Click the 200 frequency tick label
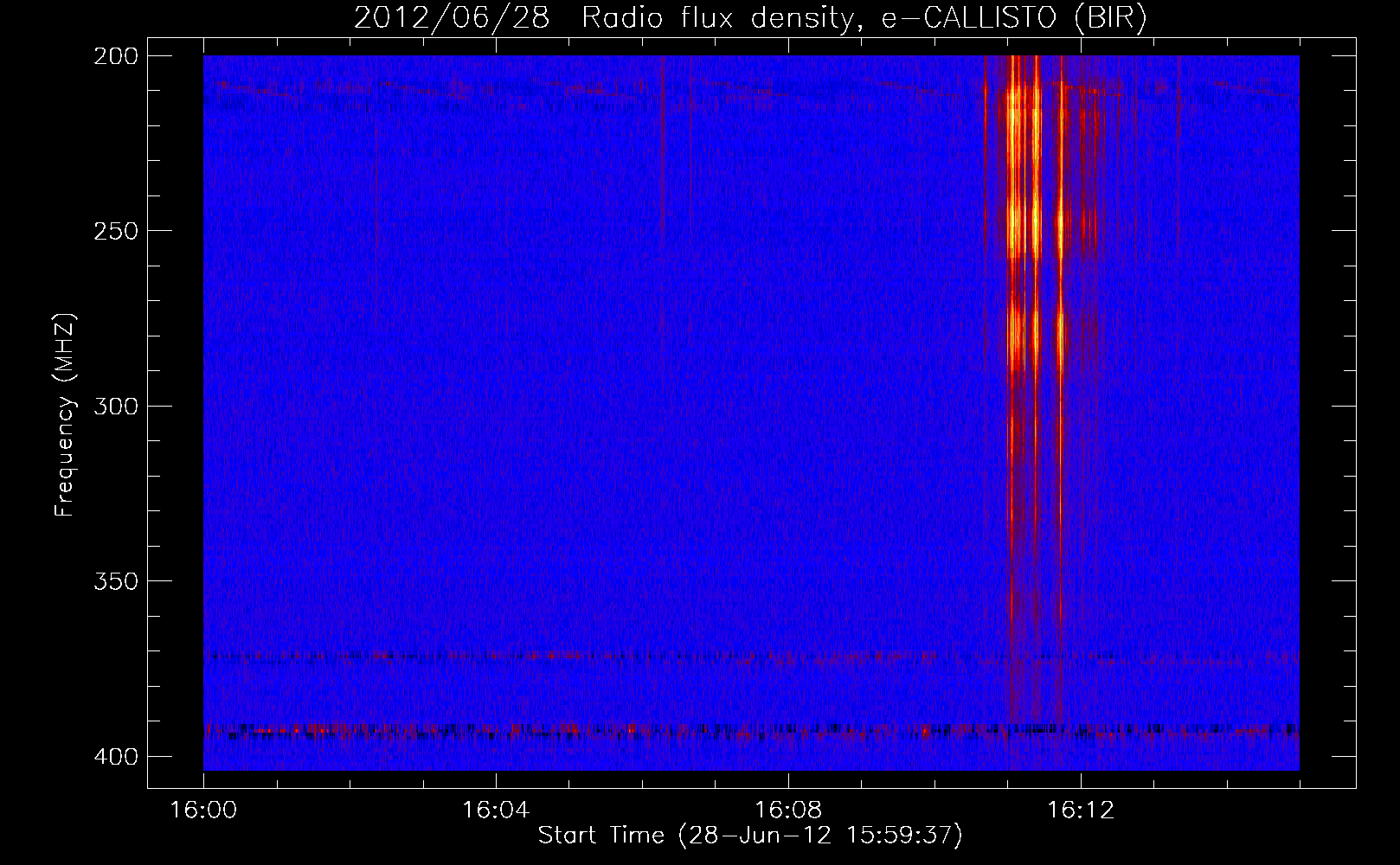The width and height of the screenshot is (1400, 865). click(x=115, y=56)
